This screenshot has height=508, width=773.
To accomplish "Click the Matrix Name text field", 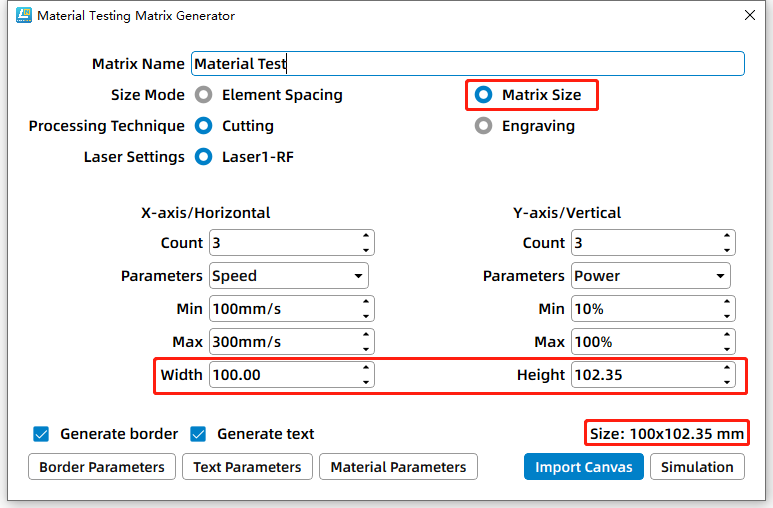I will click(x=467, y=64).
